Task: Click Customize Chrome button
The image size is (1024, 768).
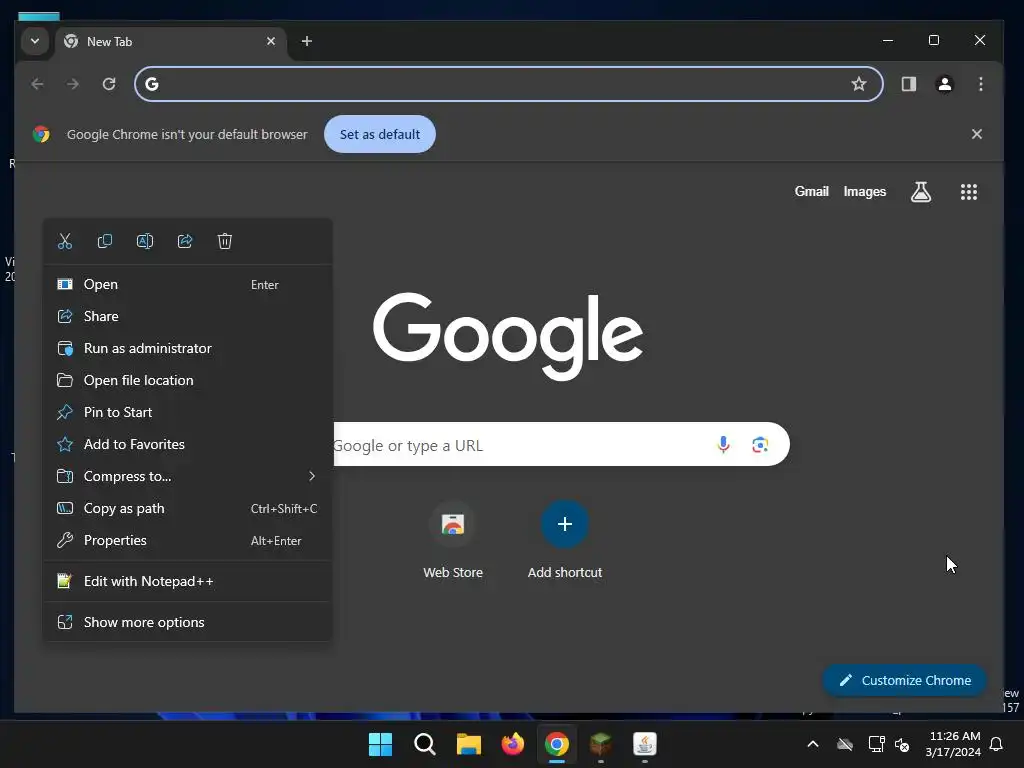Action: coord(904,680)
